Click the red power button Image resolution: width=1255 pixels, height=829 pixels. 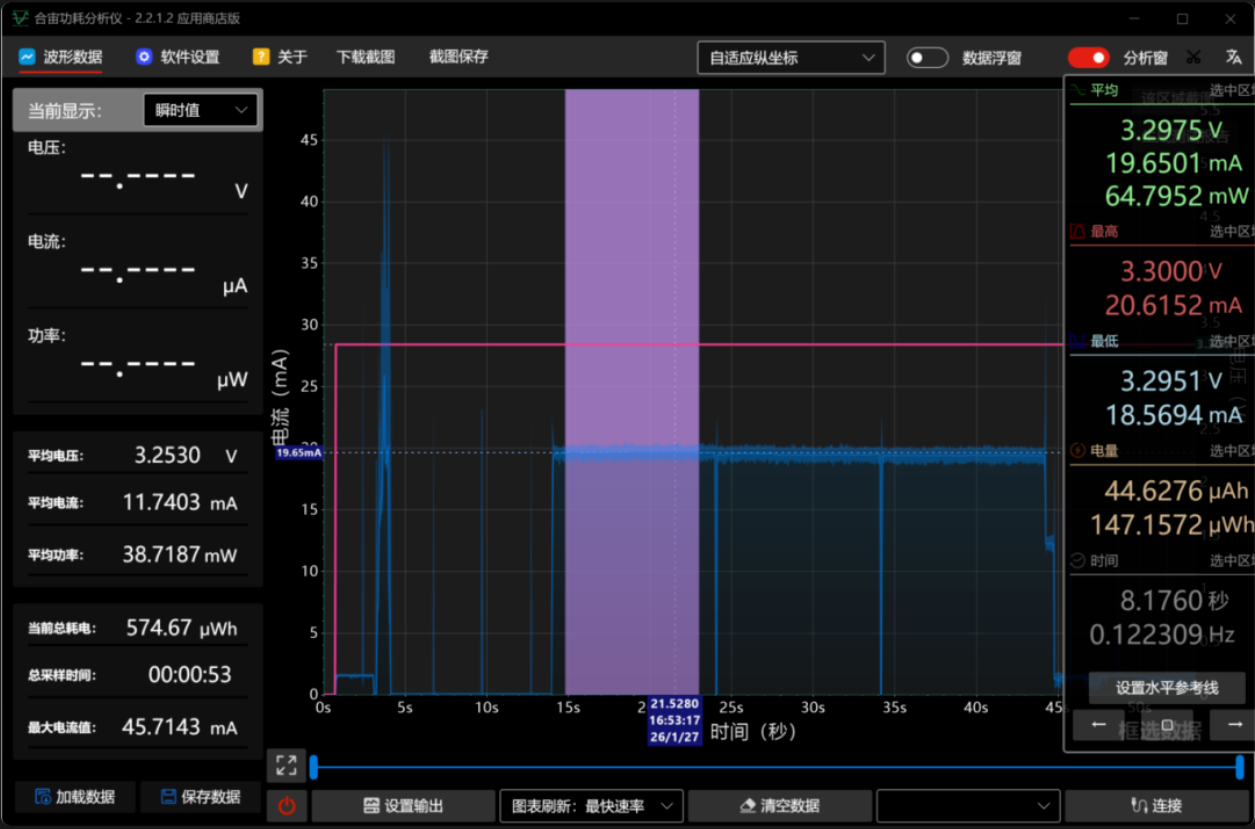[x=286, y=806]
